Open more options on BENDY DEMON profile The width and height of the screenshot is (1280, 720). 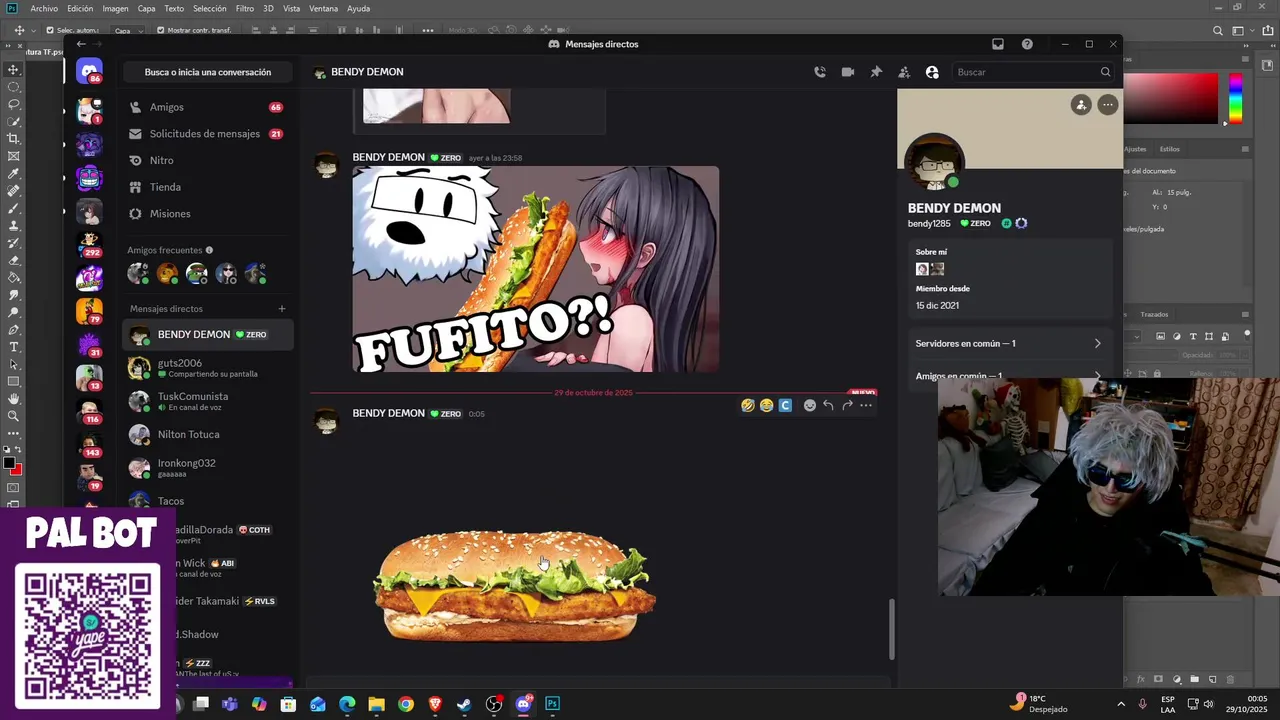tap(1107, 104)
